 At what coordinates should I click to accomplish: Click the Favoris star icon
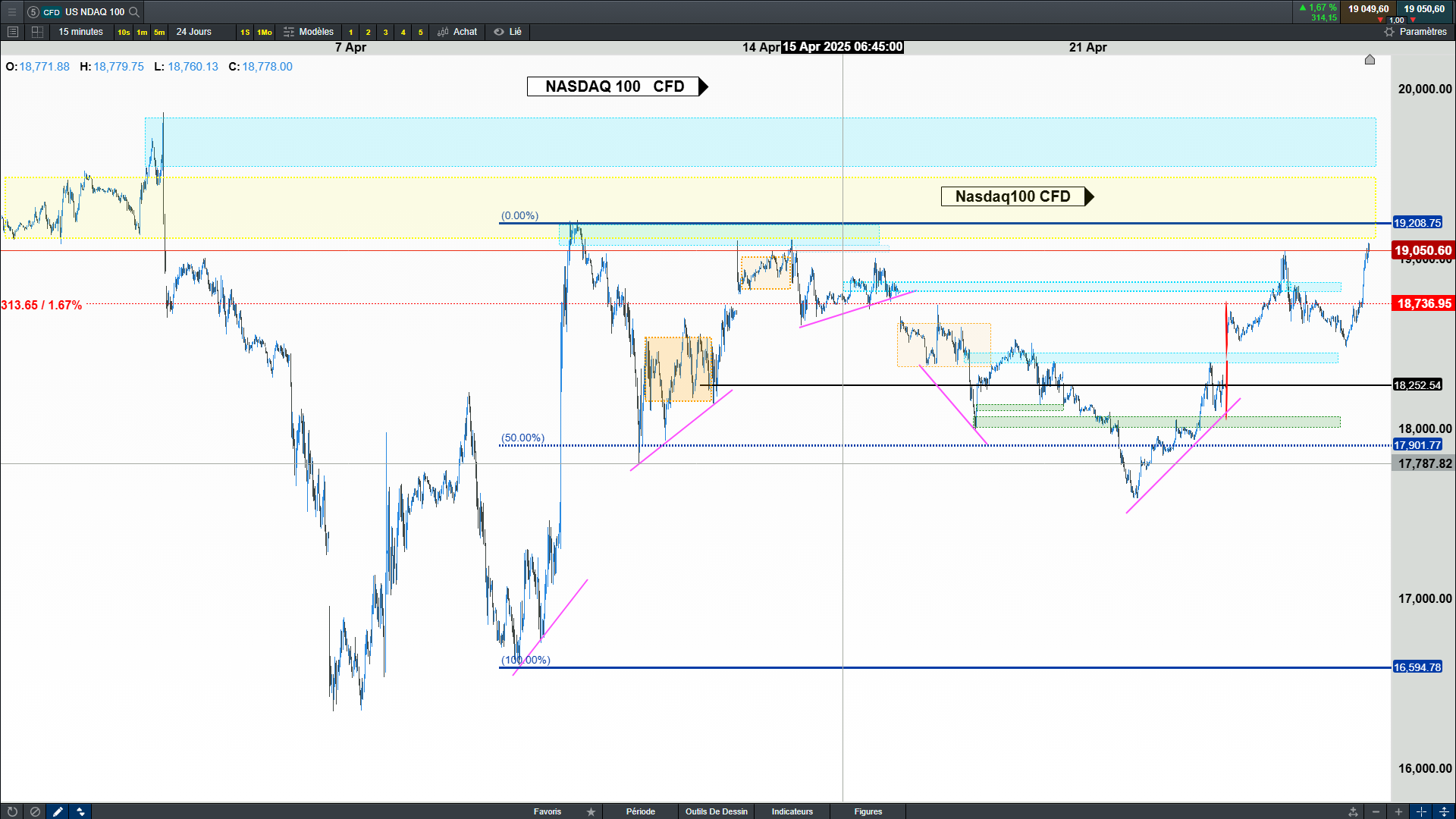pyautogui.click(x=591, y=811)
